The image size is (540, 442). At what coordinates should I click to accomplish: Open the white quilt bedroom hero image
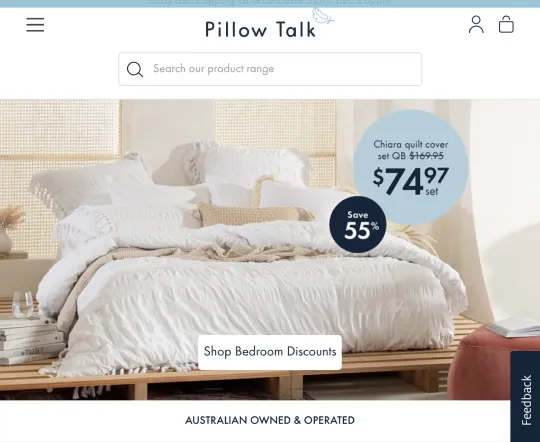pos(270,250)
